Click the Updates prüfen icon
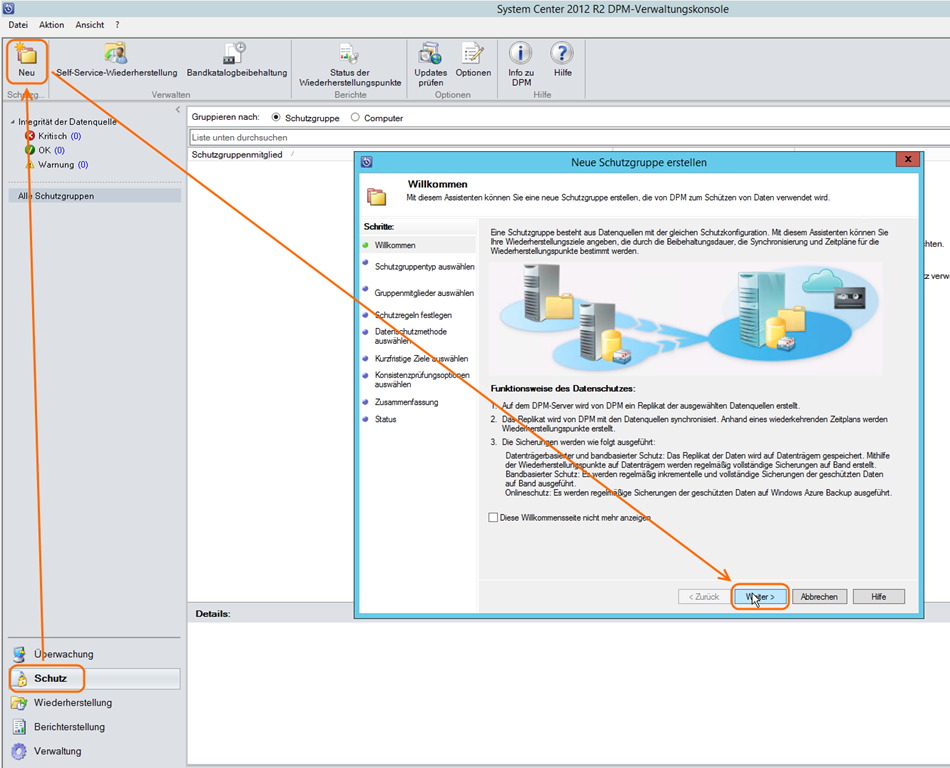Image resolution: width=950 pixels, height=768 pixels. tap(430, 59)
